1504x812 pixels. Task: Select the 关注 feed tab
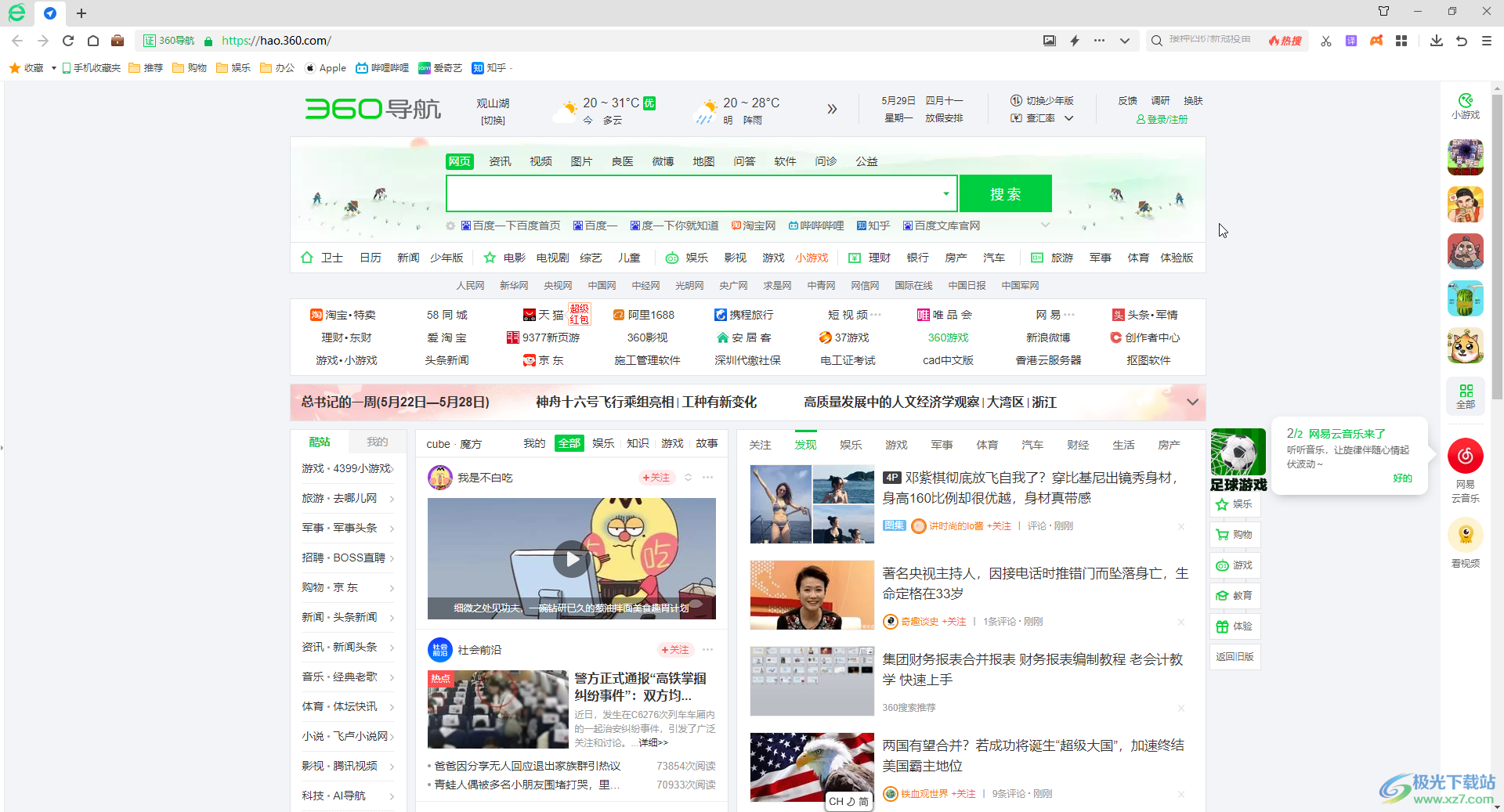coord(760,445)
